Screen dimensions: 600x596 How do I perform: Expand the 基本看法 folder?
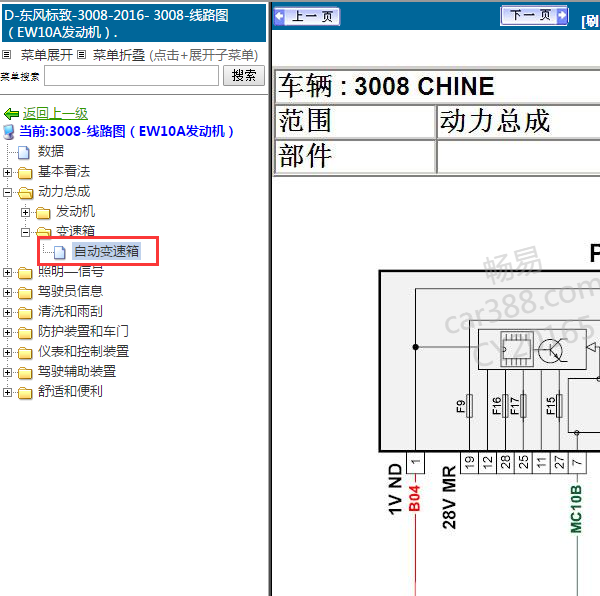[7, 173]
